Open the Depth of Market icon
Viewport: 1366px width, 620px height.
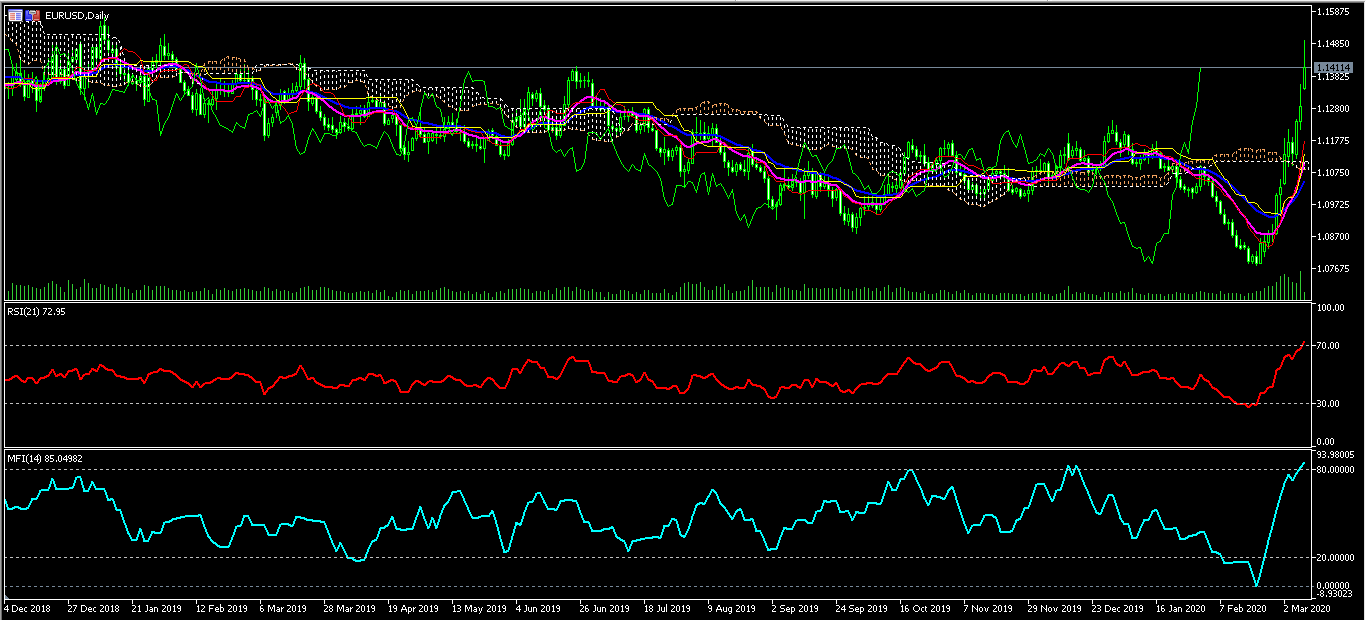[33, 16]
